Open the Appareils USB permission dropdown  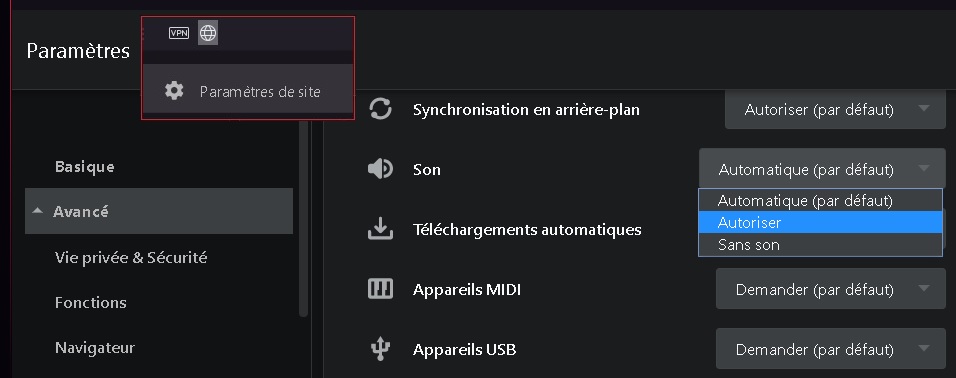click(x=830, y=349)
